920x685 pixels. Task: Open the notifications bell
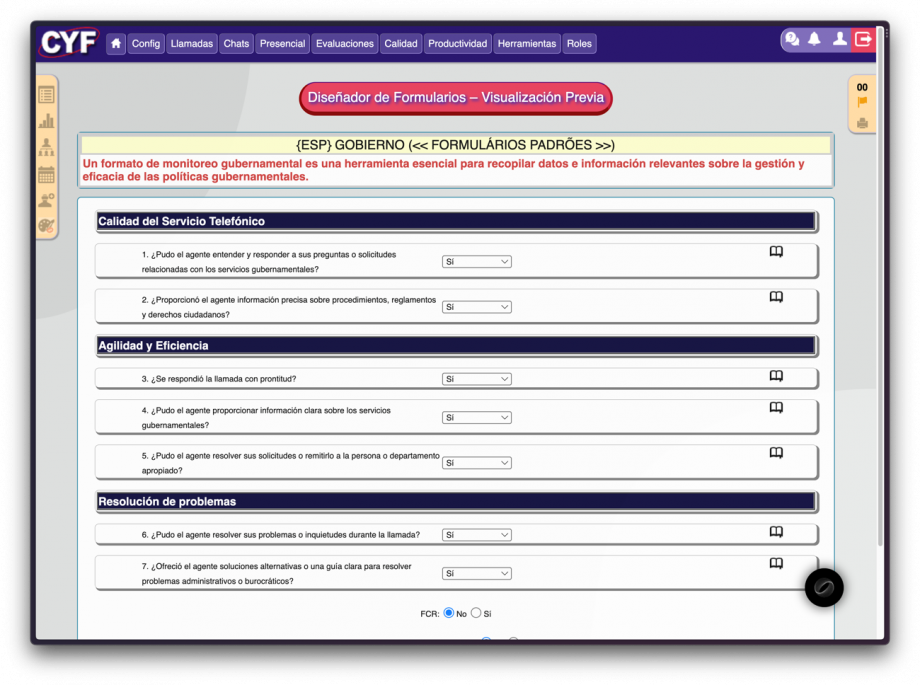click(814, 39)
